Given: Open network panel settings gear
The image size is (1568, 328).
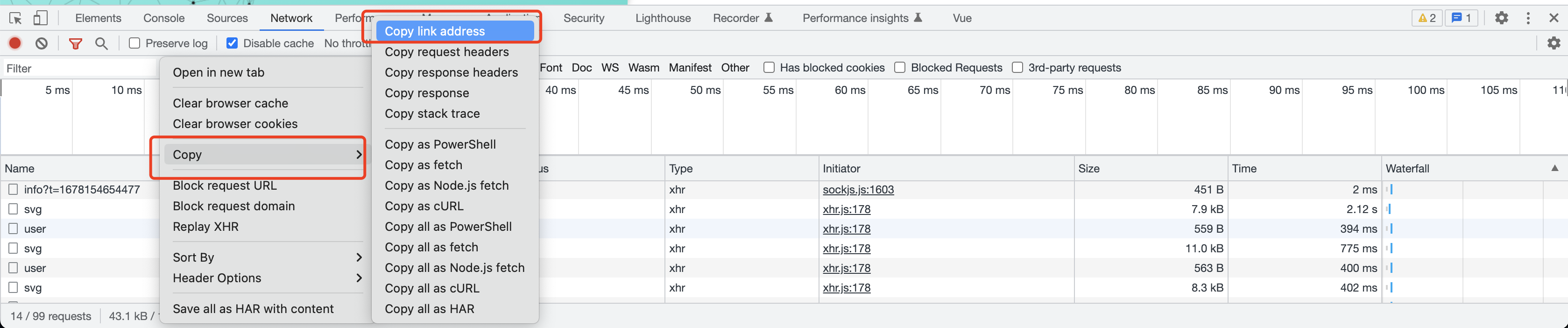Looking at the screenshot, I should coord(1554,43).
